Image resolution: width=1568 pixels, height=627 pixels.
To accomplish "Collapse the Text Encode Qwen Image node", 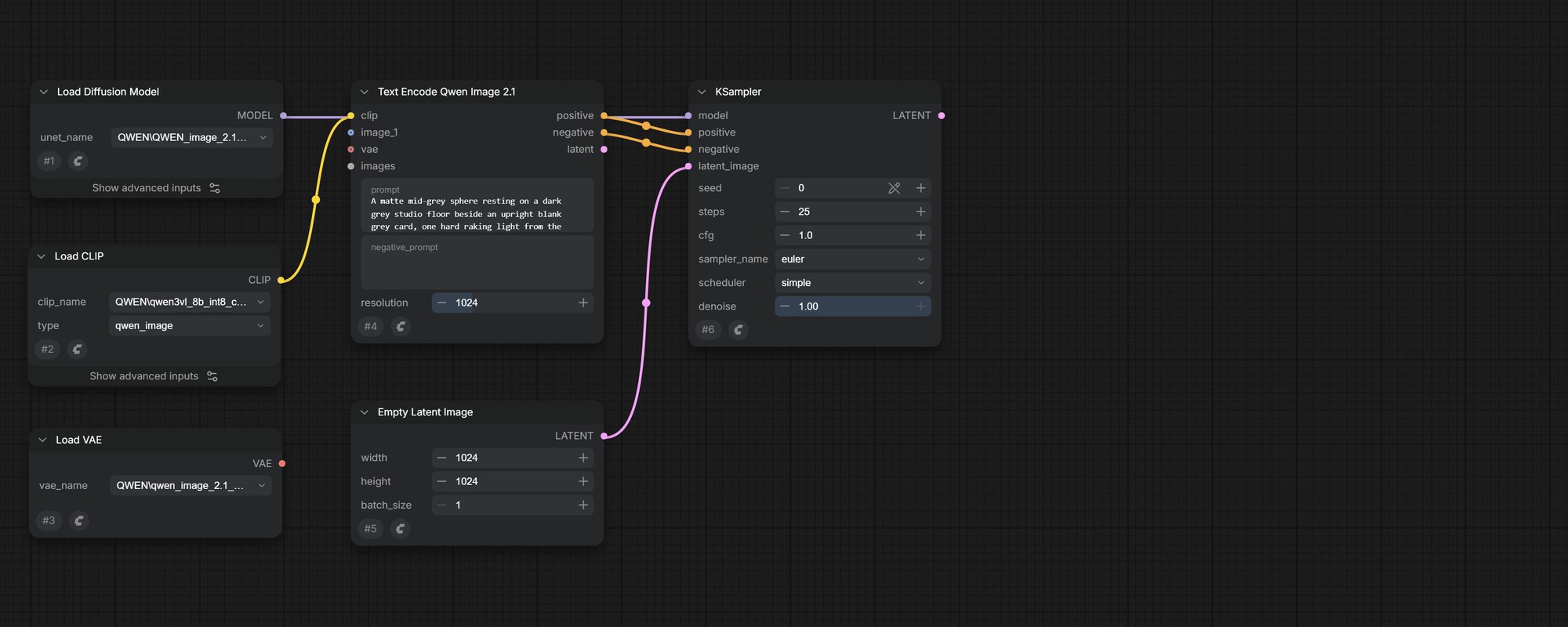I will [365, 92].
